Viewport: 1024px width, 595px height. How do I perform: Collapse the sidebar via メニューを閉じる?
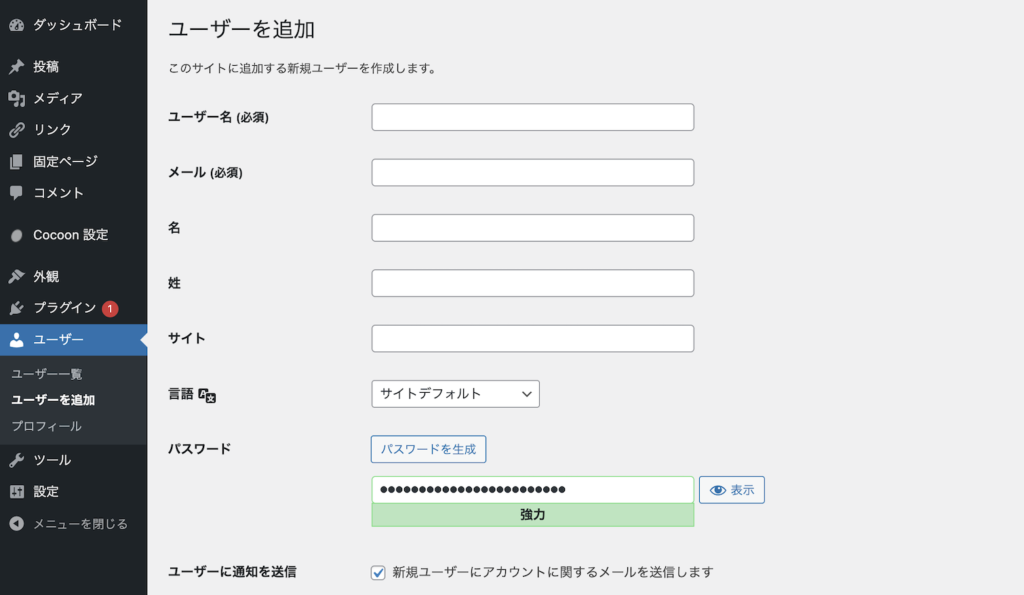coord(17,523)
